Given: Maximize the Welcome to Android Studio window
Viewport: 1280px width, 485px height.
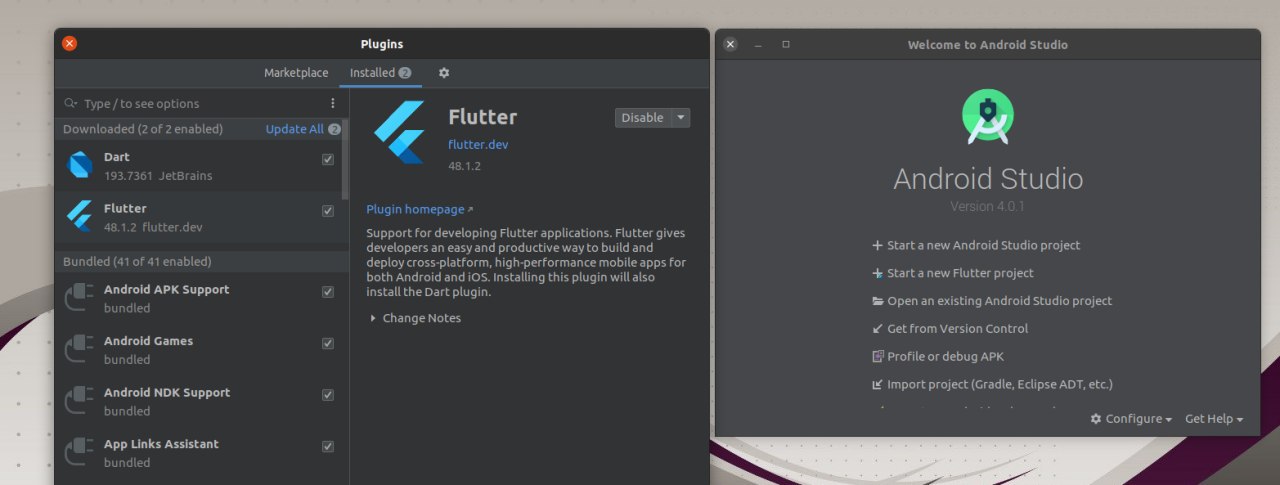Looking at the screenshot, I should [x=786, y=44].
